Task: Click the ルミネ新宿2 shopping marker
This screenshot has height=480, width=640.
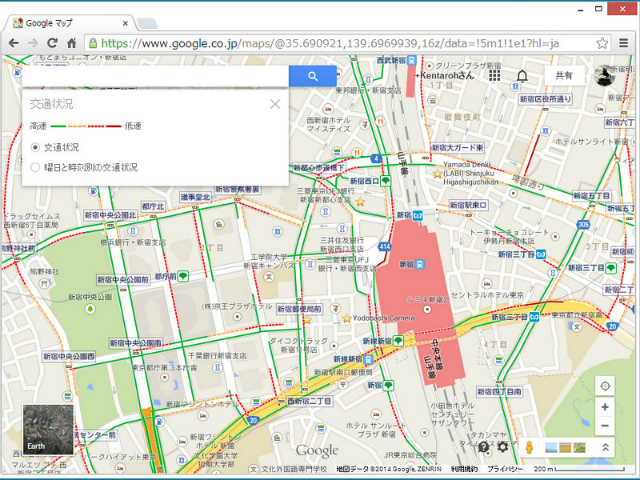Action: coord(427,309)
